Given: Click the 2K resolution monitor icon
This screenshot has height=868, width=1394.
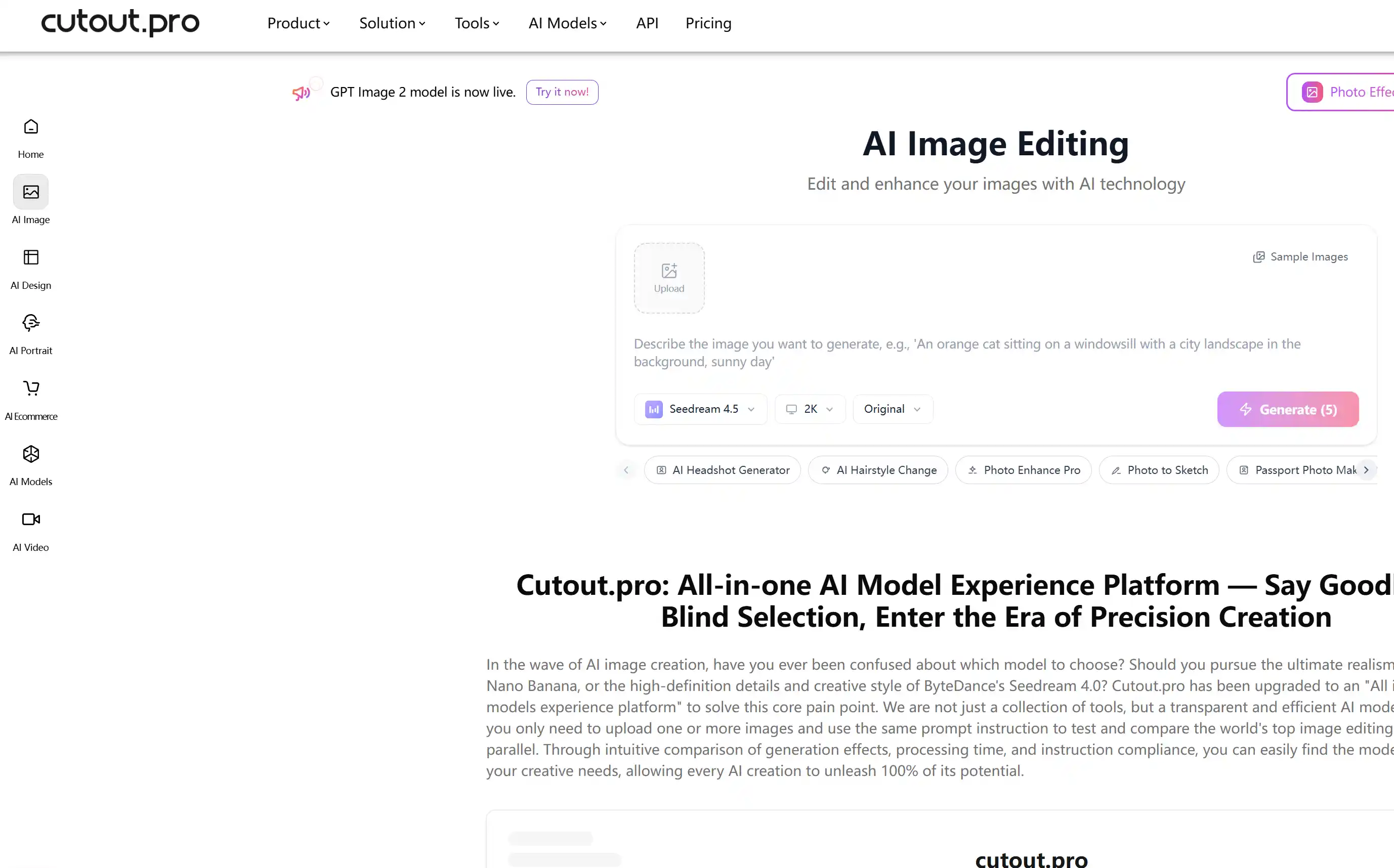Looking at the screenshot, I should point(791,409).
